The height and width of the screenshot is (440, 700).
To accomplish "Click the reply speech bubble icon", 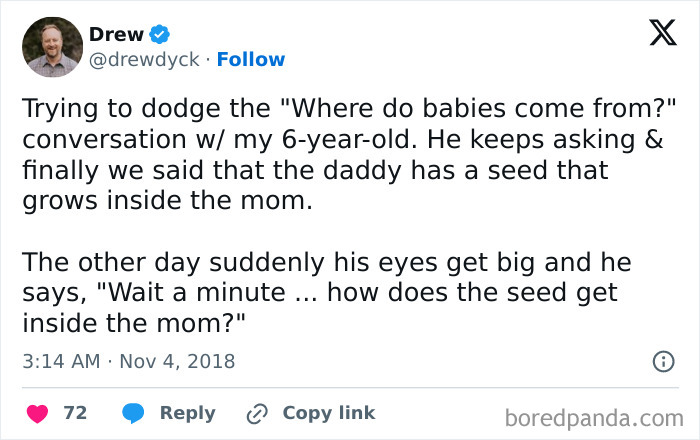I will point(134,413).
